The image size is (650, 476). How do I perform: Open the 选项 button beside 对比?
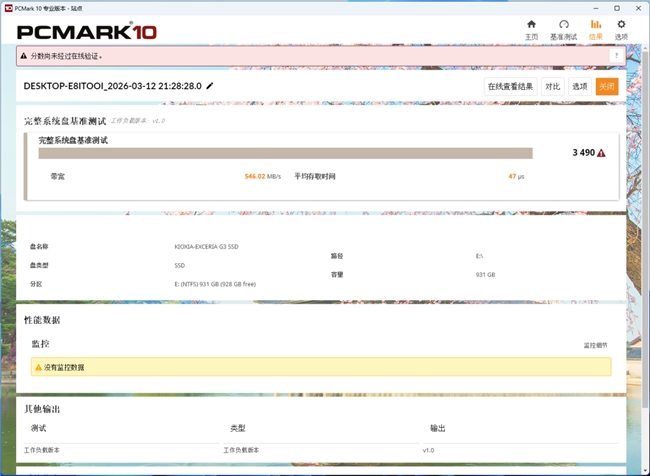pos(580,86)
